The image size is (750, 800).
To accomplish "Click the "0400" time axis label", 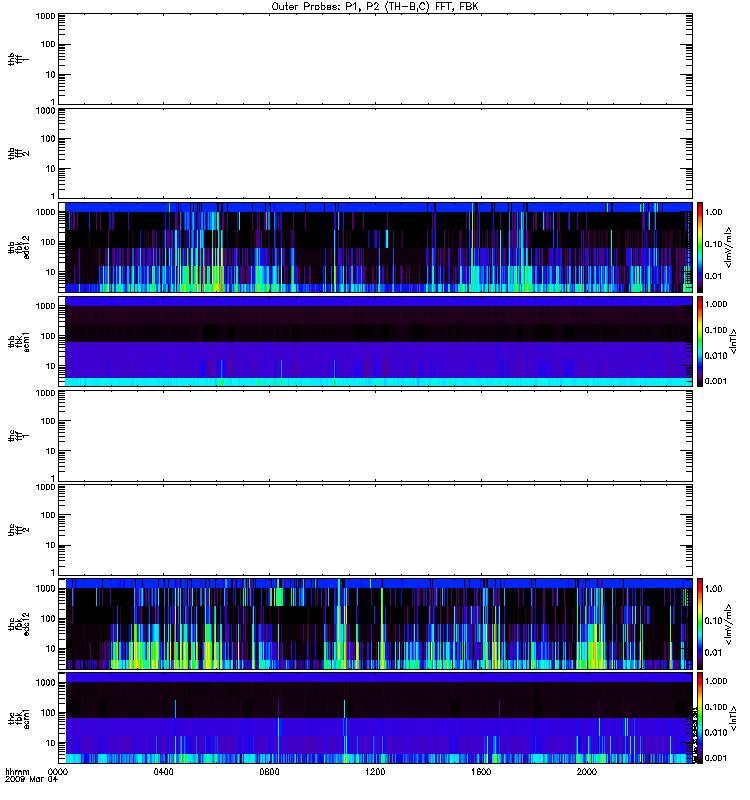I will click(164, 772).
